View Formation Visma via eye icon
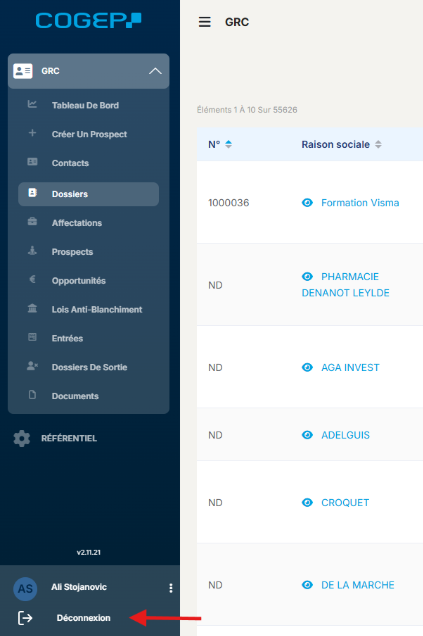This screenshot has width=423, height=636. 307,202
